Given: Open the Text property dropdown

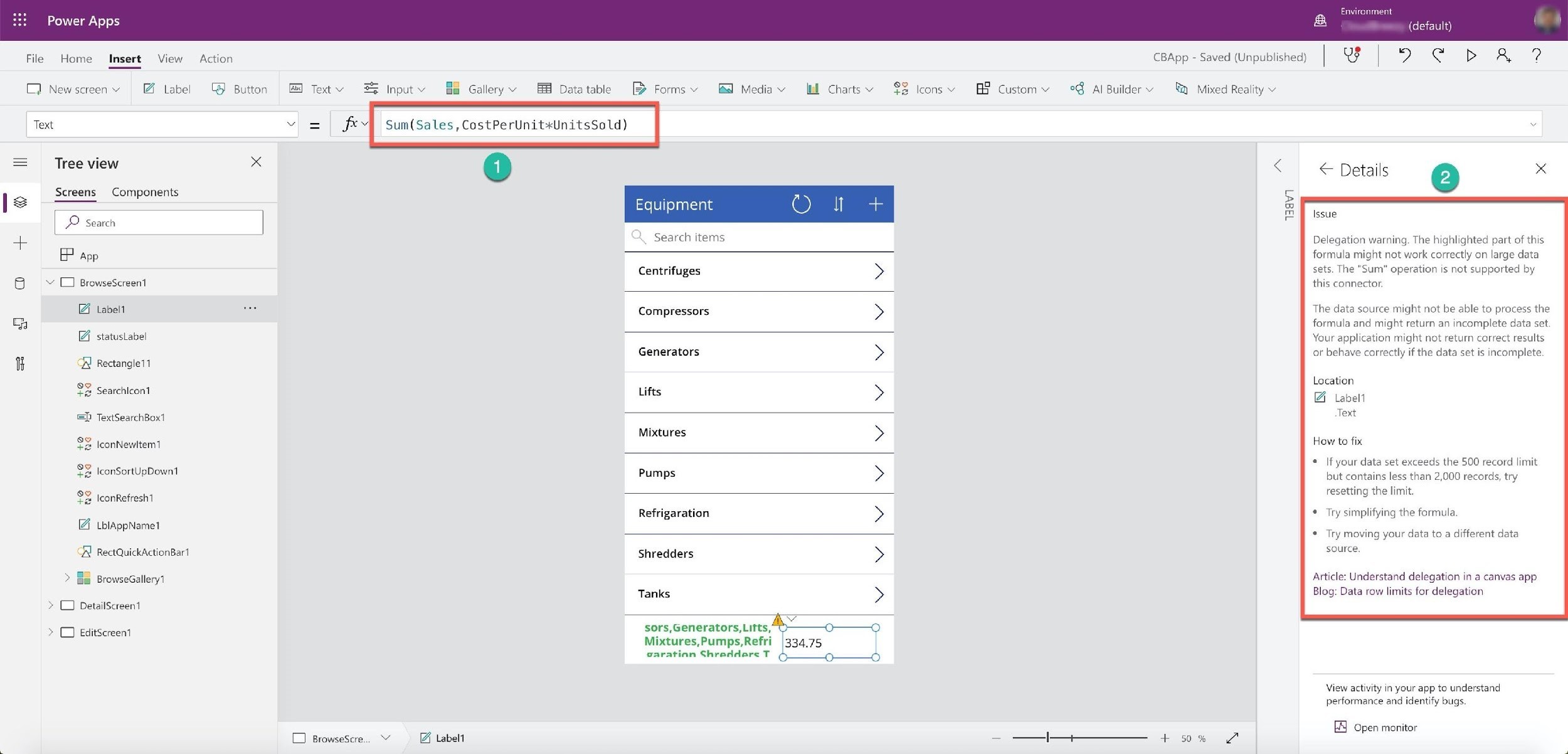Looking at the screenshot, I should pos(162,124).
